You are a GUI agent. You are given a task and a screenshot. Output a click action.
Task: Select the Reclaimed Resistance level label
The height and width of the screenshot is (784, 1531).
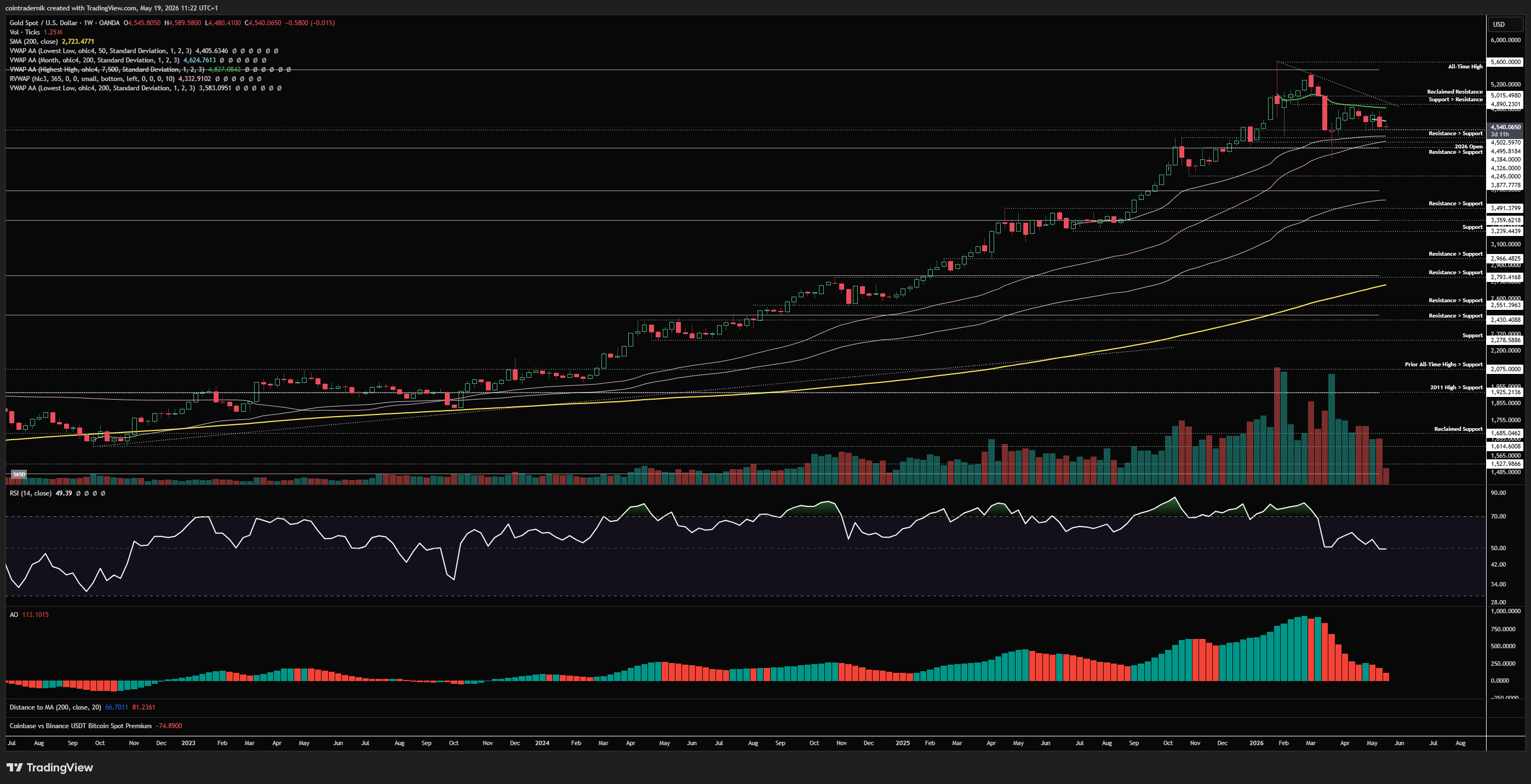1455,91
